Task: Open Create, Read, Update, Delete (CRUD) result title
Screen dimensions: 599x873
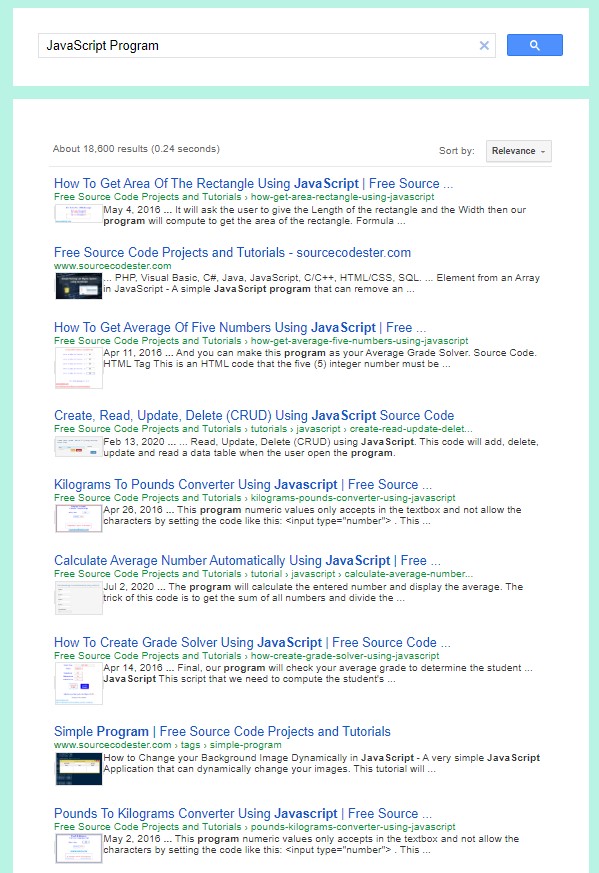Action: click(x=254, y=415)
